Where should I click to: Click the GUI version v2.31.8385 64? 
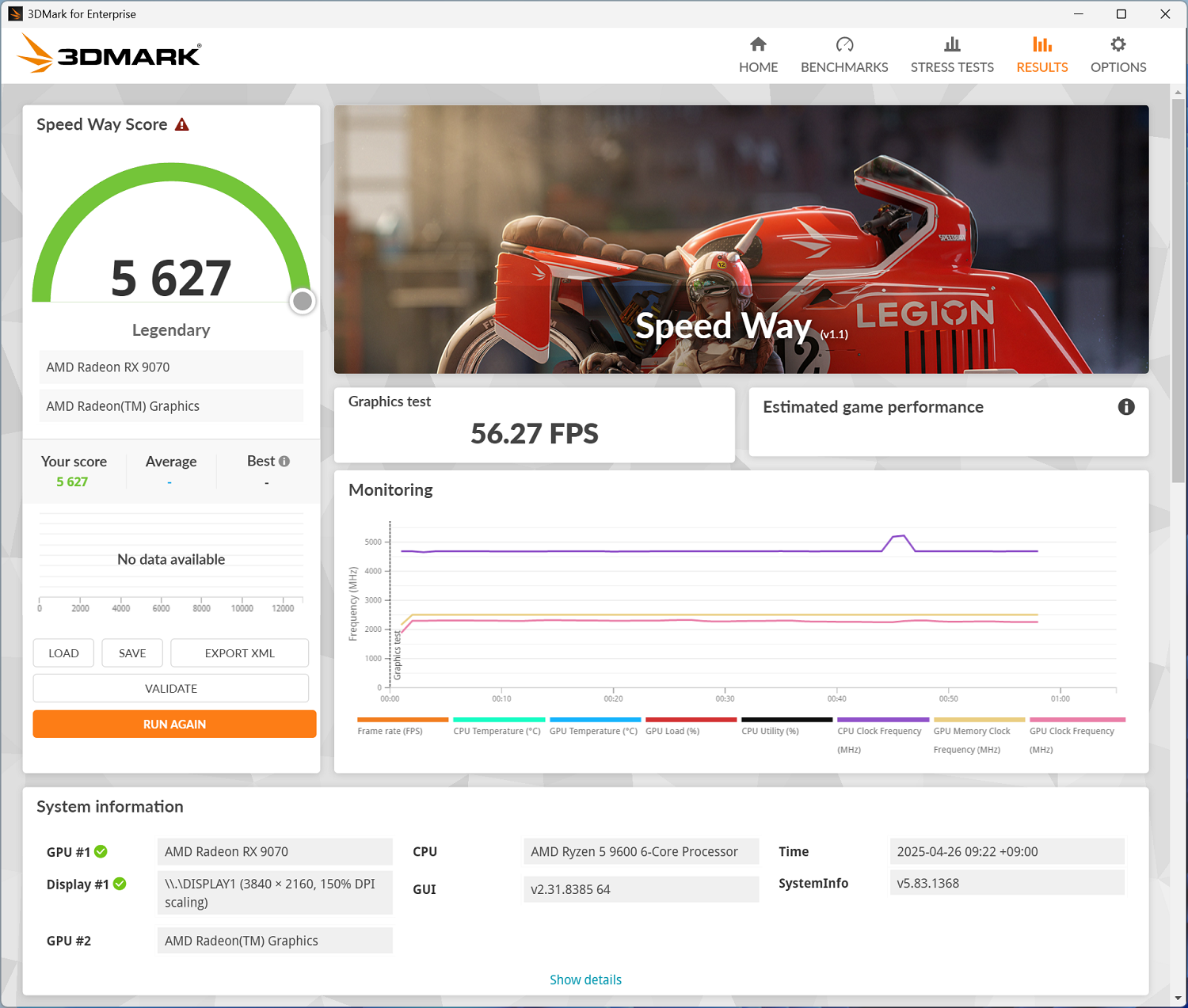click(642, 889)
